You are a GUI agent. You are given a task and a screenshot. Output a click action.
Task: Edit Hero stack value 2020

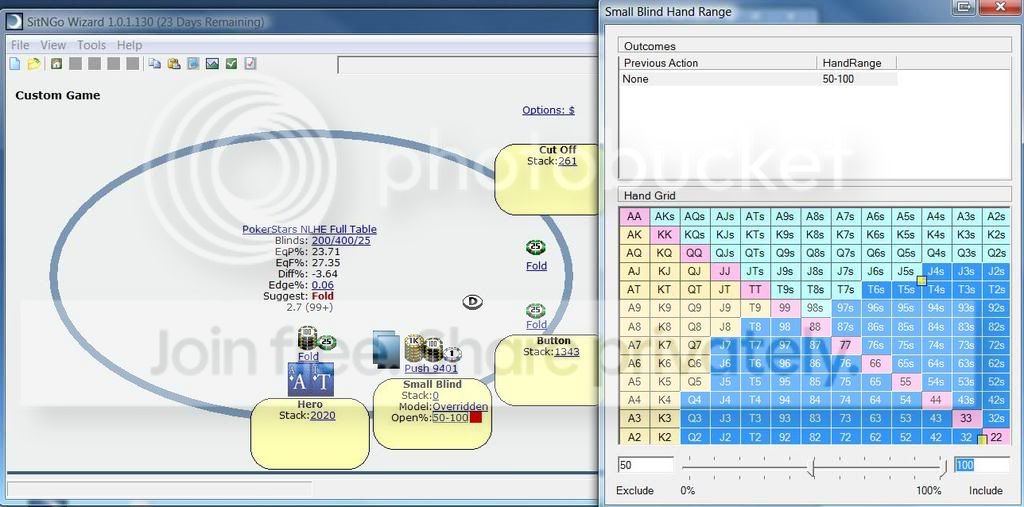point(323,416)
